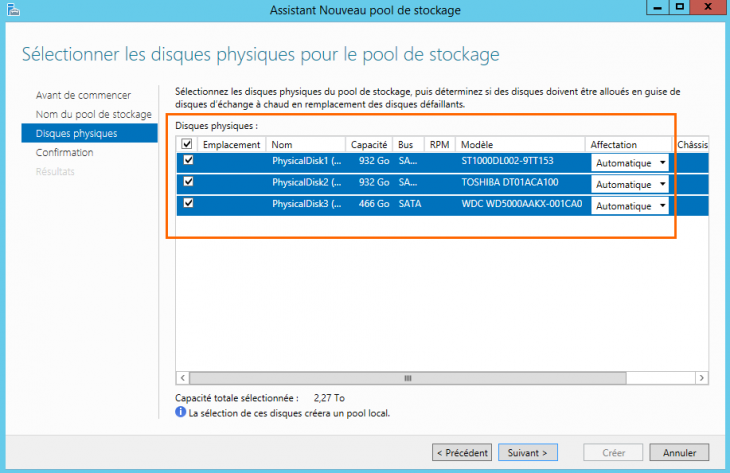
Task: Toggle the select-all checkbox in table header
Action: [187, 144]
